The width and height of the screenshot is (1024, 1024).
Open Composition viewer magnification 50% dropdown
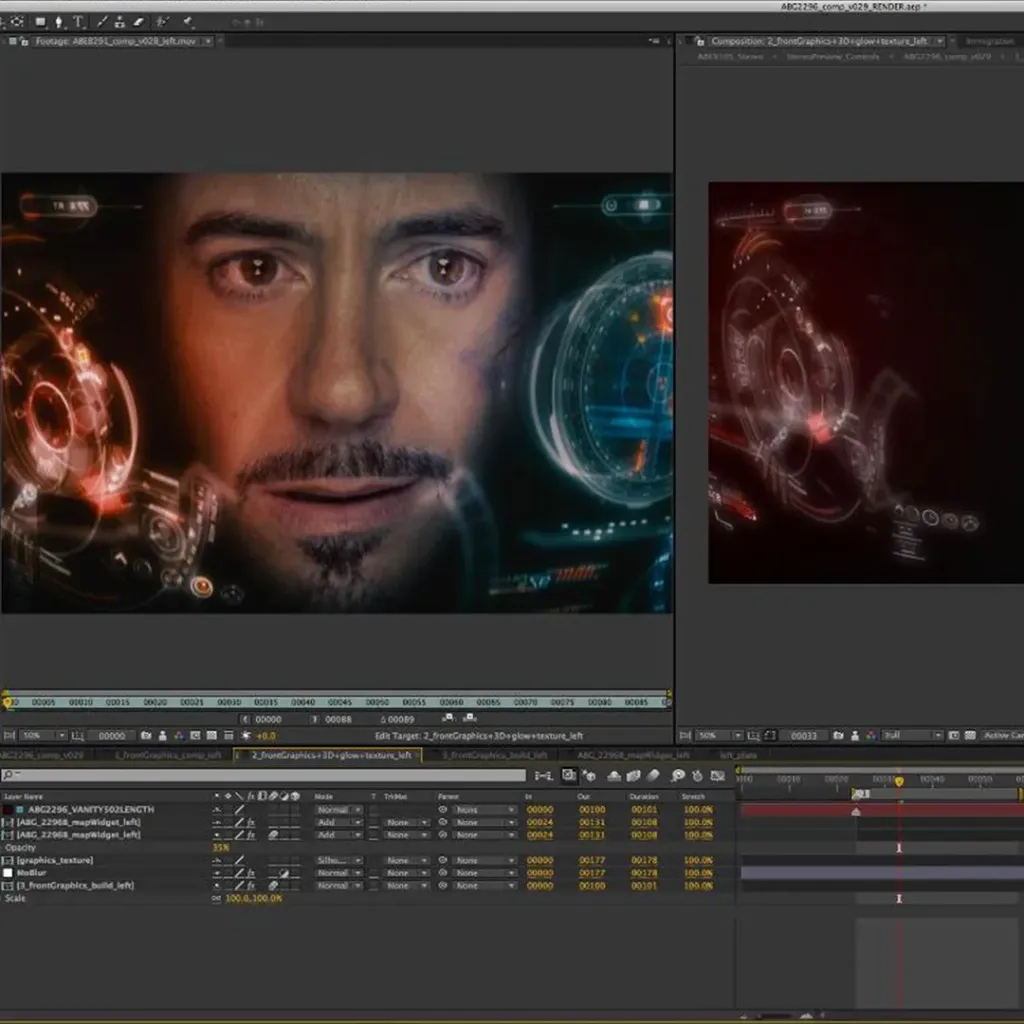[x=719, y=735]
